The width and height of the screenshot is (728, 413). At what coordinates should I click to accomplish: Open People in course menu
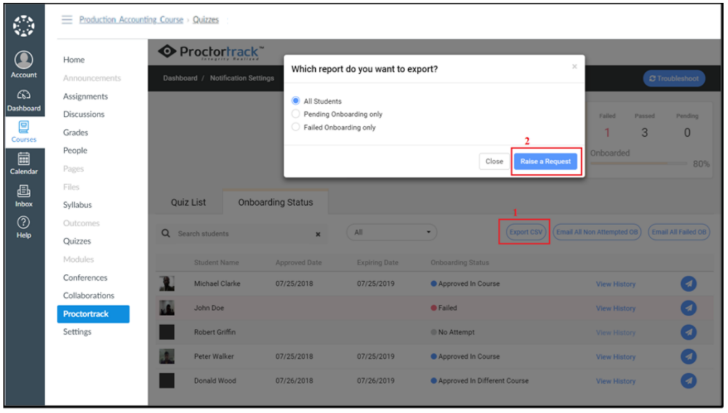[x=75, y=150]
